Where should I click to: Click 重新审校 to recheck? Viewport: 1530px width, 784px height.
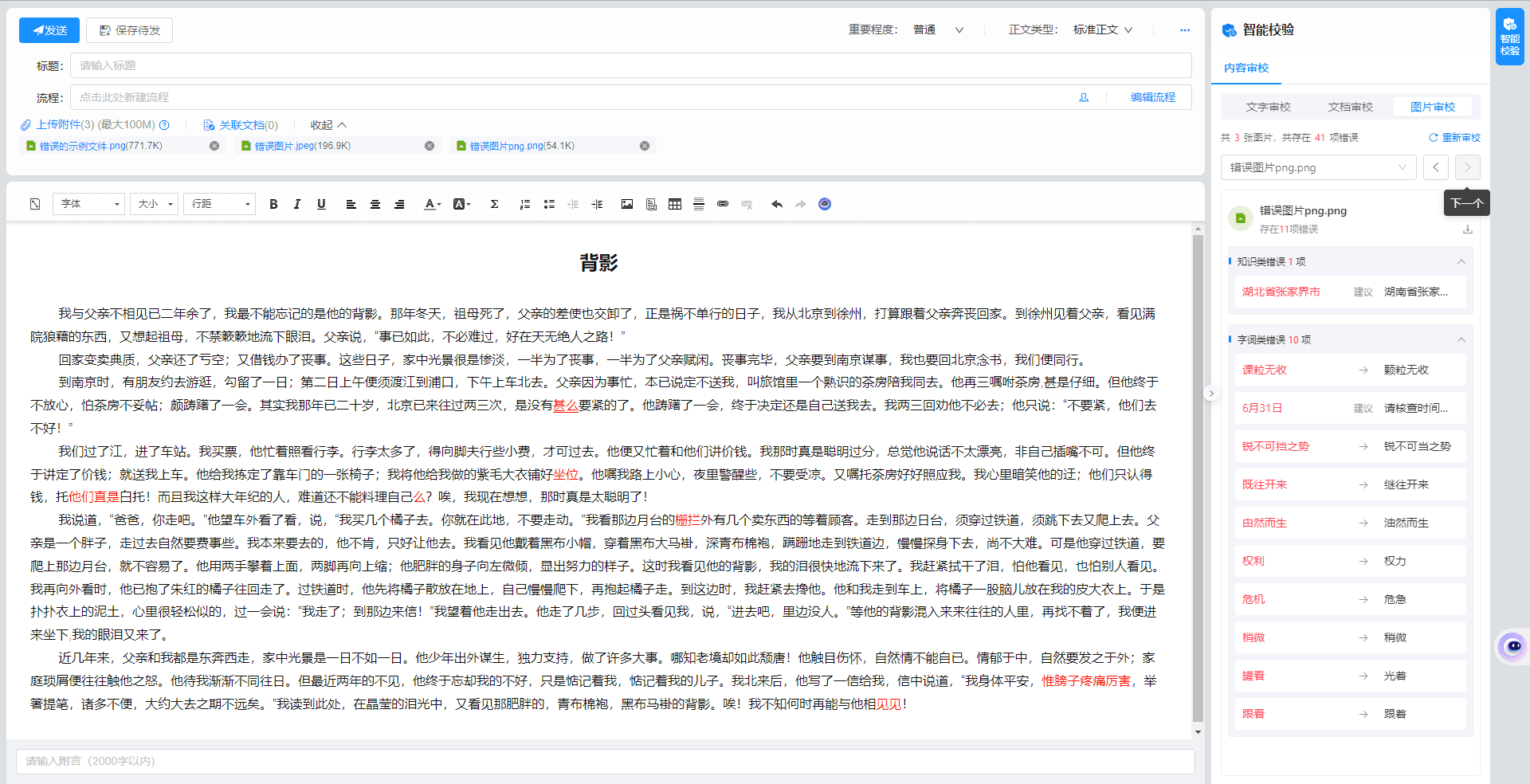click(1455, 138)
